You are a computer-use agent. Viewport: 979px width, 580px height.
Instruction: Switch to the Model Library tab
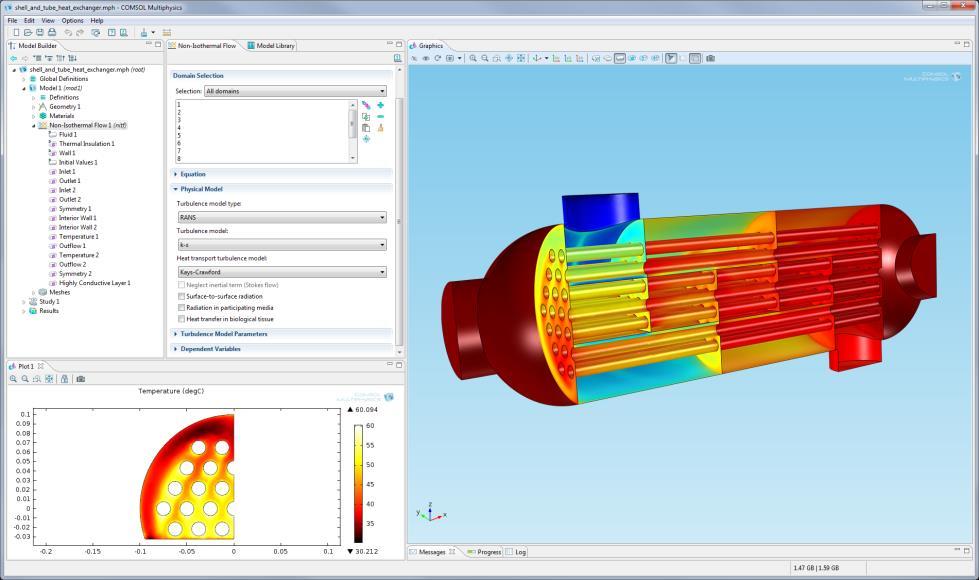[270, 46]
